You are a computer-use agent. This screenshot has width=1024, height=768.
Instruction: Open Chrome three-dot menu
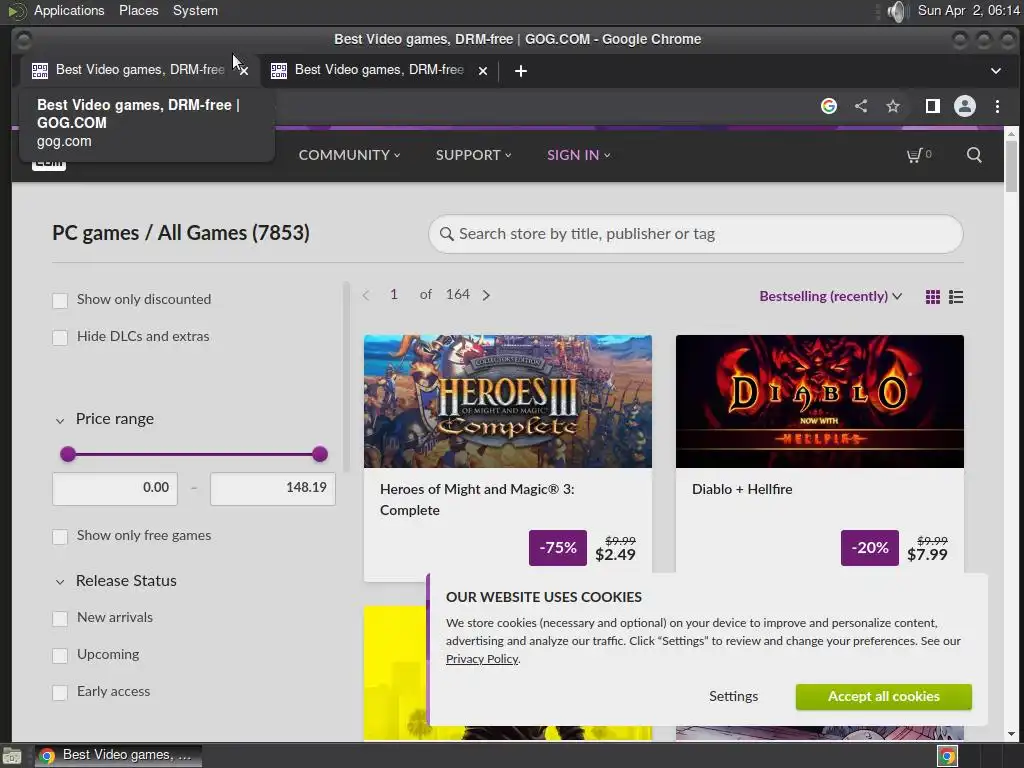point(997,106)
